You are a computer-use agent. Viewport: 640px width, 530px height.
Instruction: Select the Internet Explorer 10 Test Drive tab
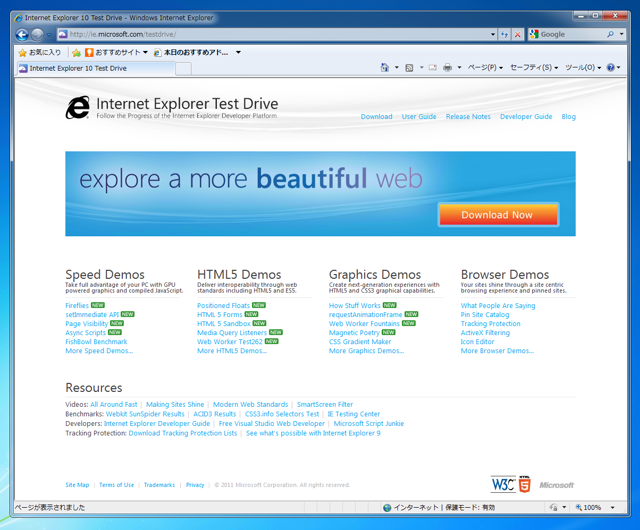click(x=96, y=68)
